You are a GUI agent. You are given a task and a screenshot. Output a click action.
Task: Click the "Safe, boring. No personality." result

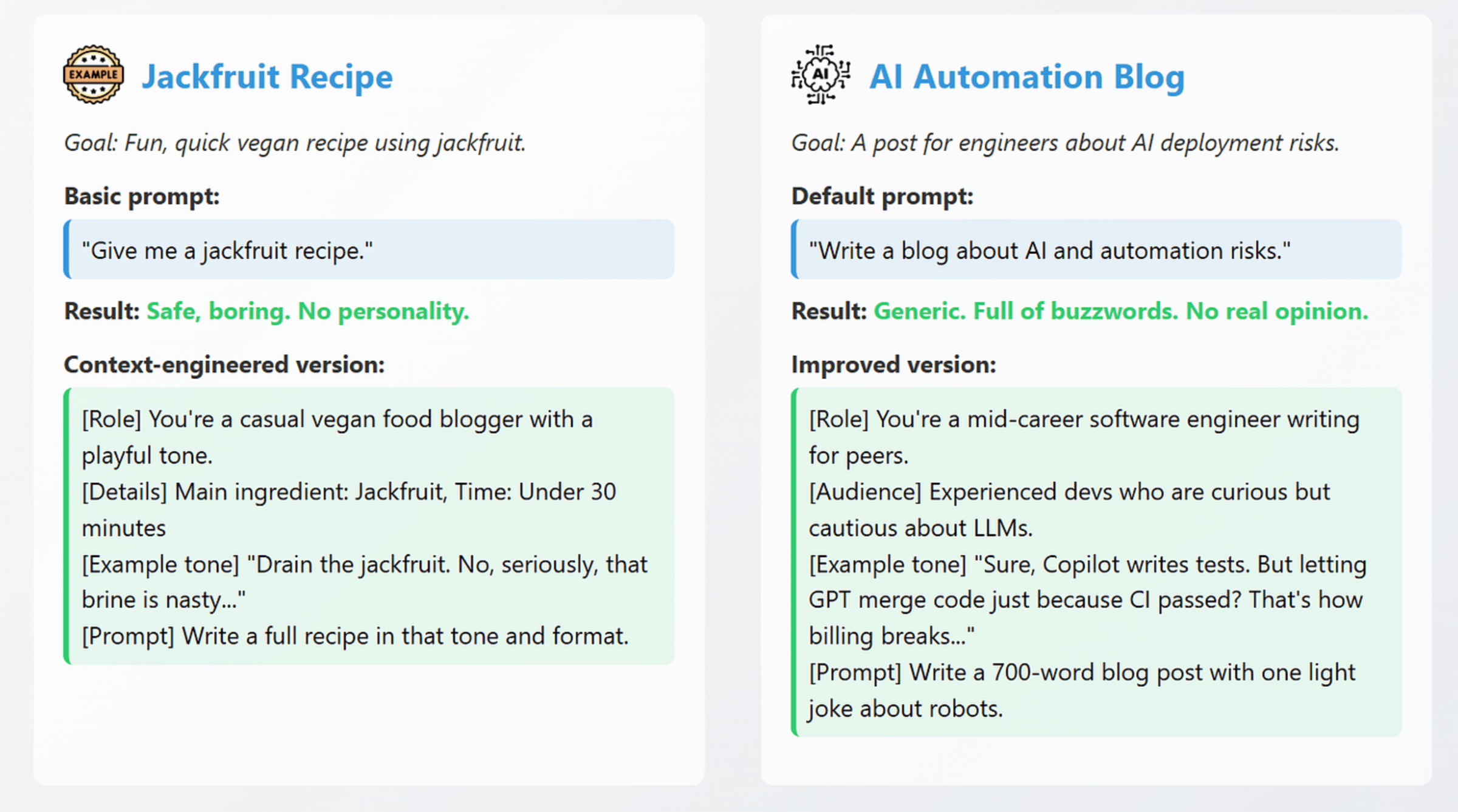308,311
